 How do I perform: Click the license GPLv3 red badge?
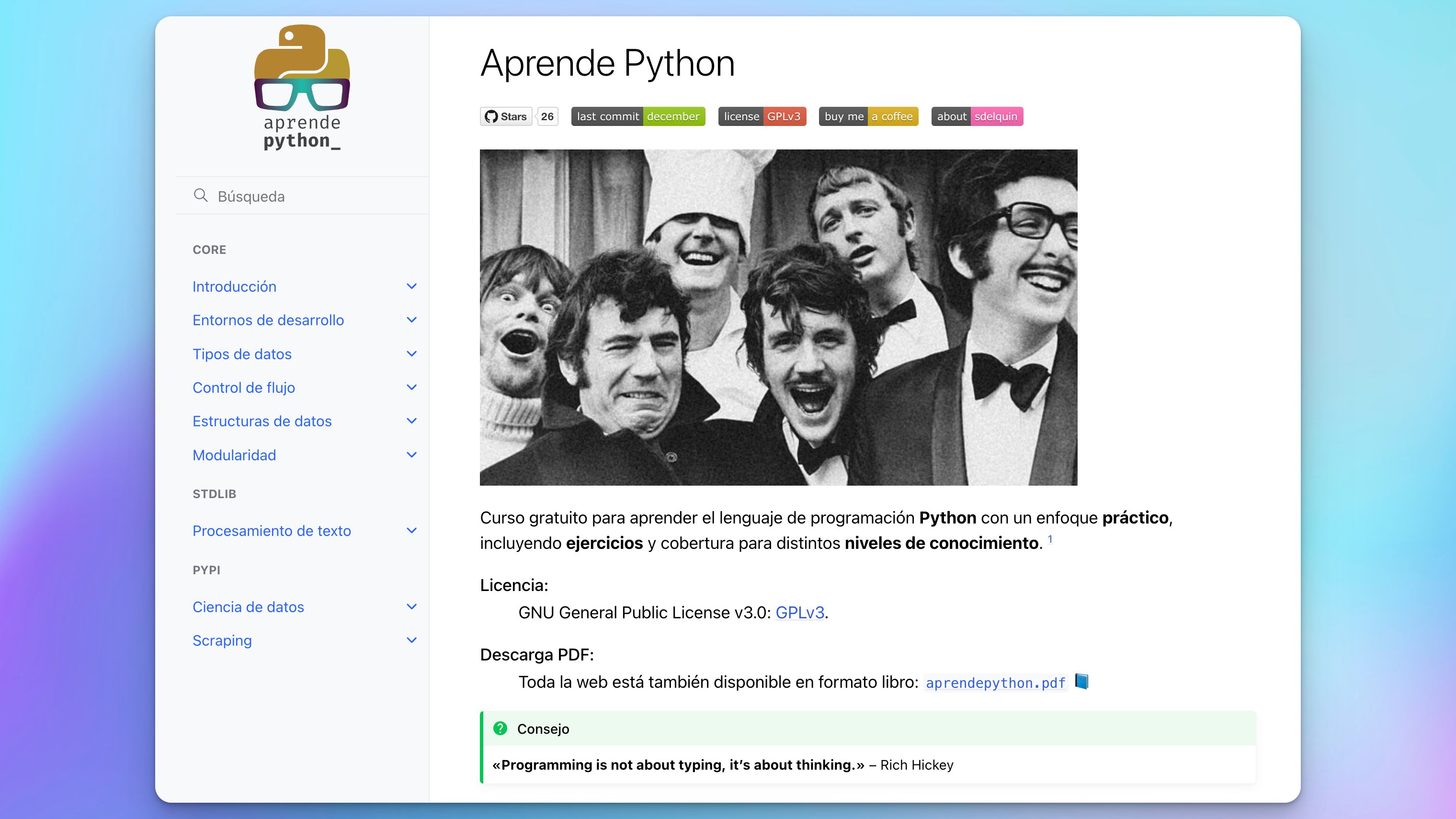coord(762,116)
